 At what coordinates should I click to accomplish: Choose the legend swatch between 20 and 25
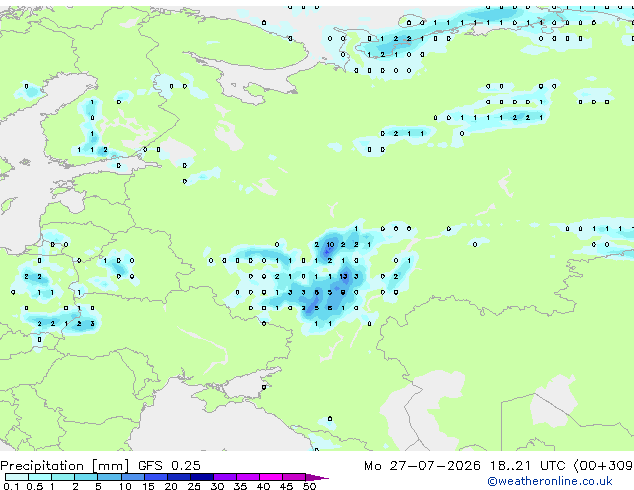(x=179, y=477)
